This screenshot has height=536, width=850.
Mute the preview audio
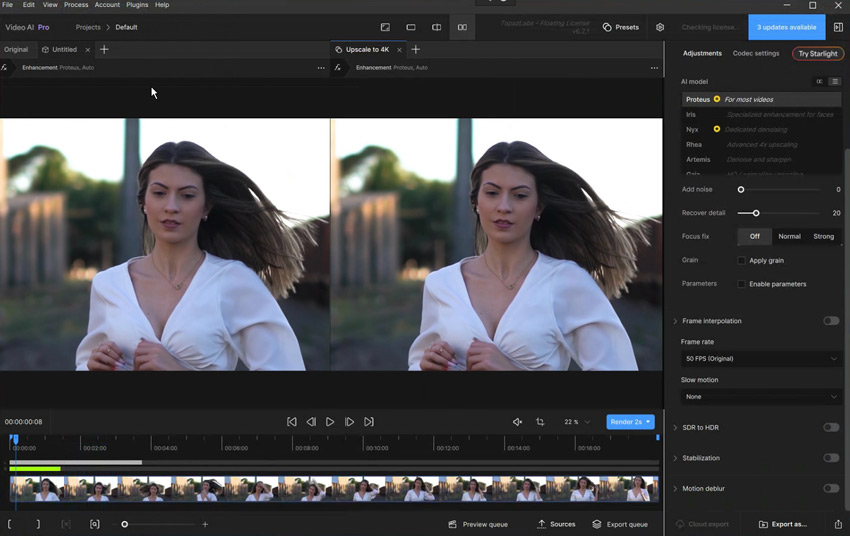point(518,422)
